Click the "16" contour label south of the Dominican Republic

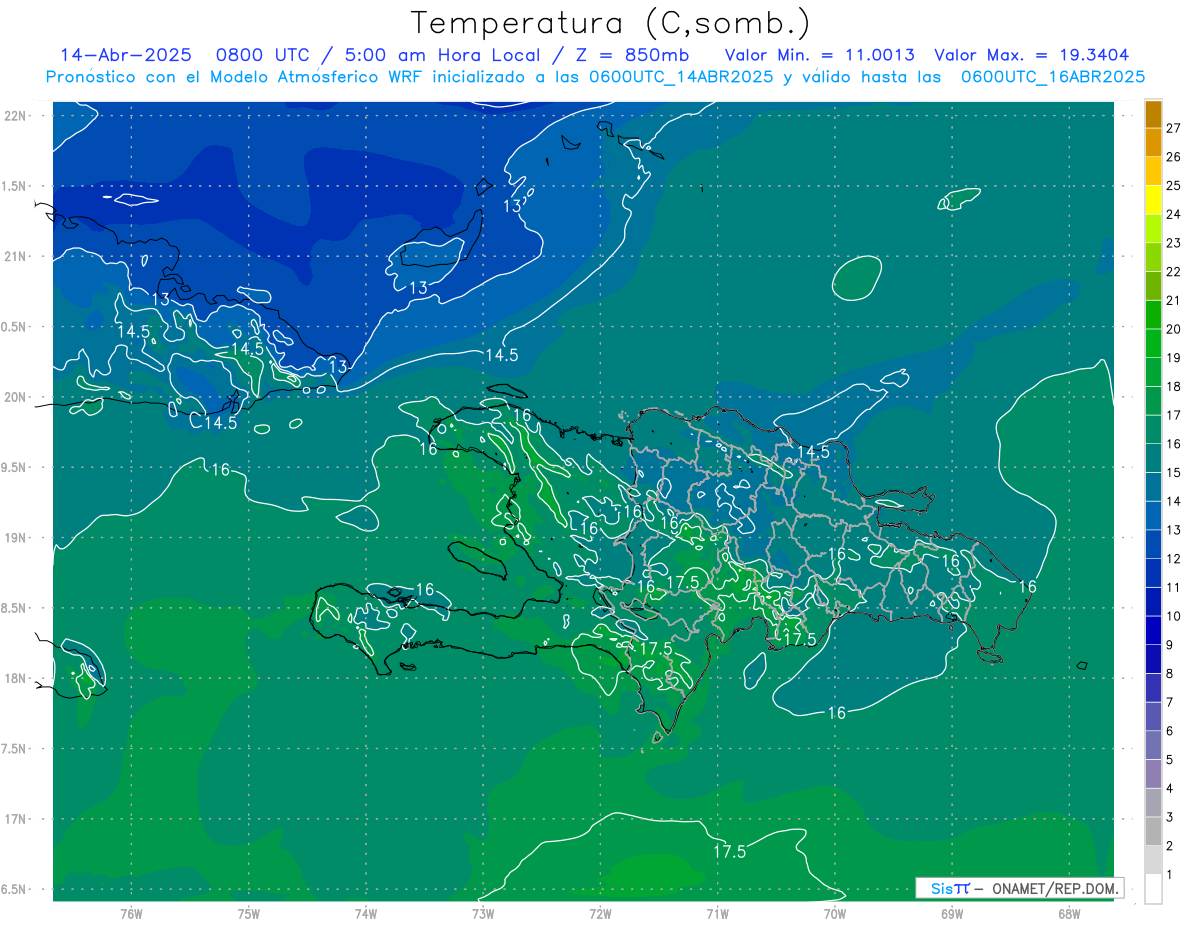[837, 713]
